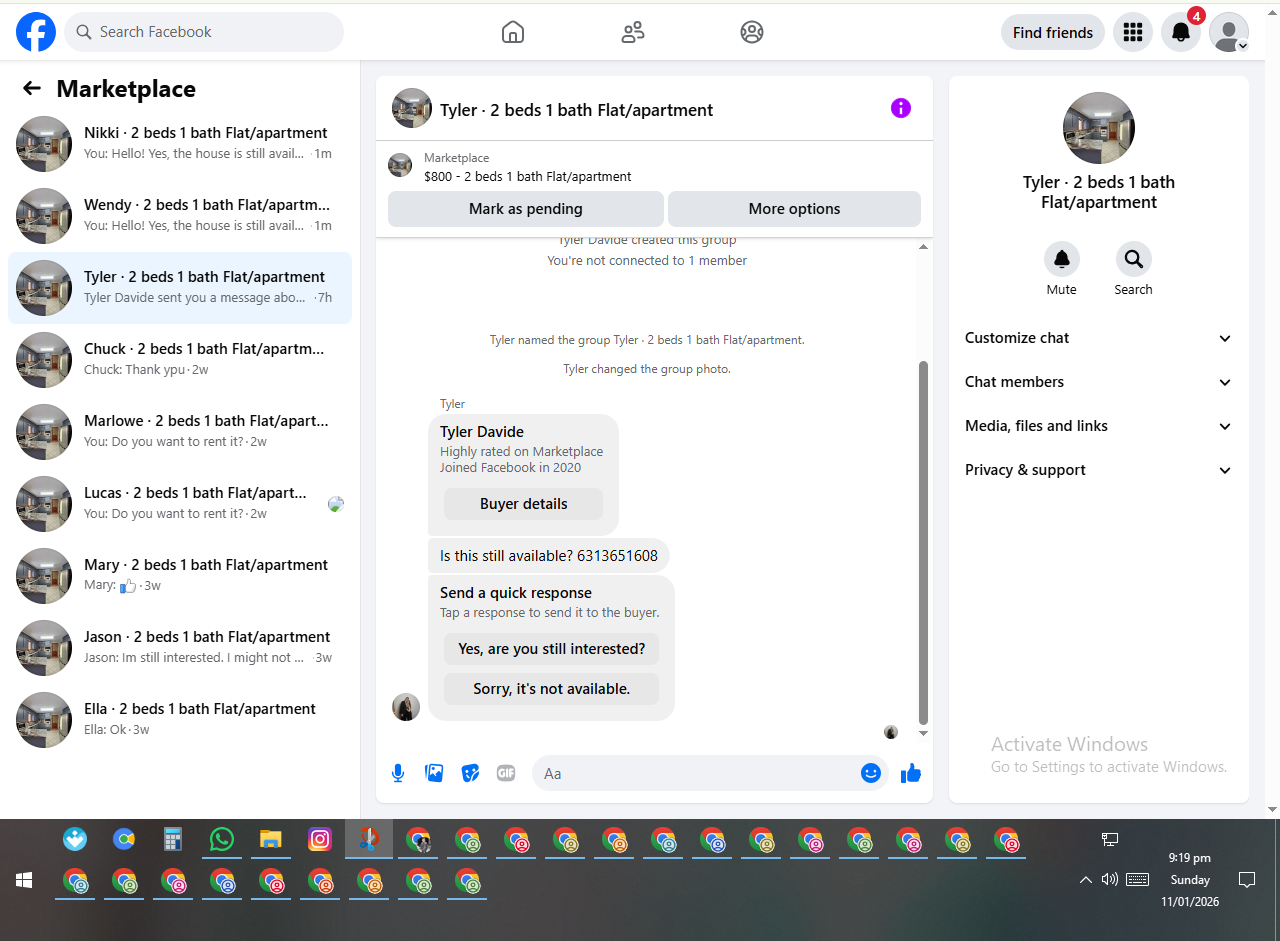Send 'Yes, are you still interested?' quick response

[x=552, y=649]
